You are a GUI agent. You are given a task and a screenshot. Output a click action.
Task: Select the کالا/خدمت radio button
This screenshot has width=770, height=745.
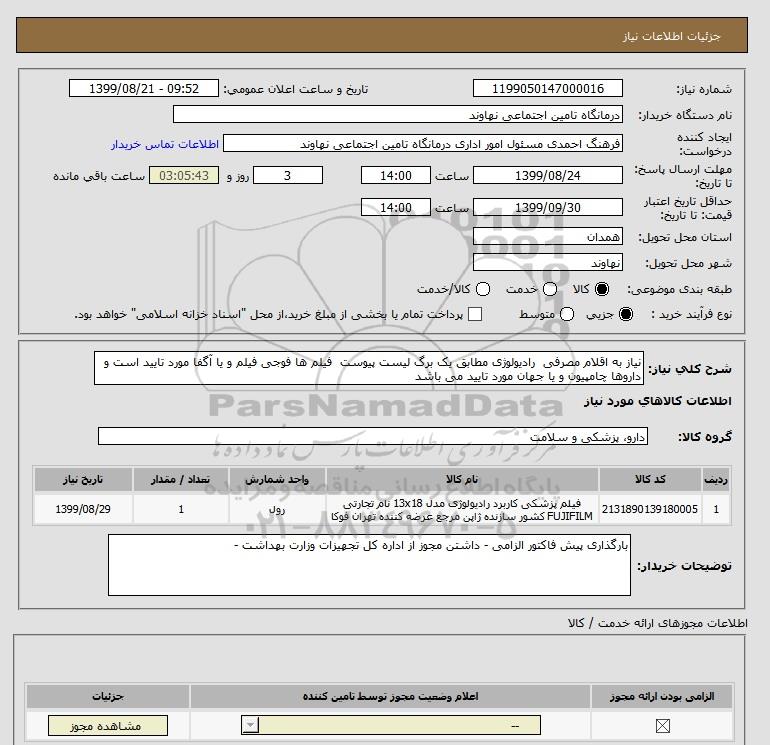pos(483,289)
